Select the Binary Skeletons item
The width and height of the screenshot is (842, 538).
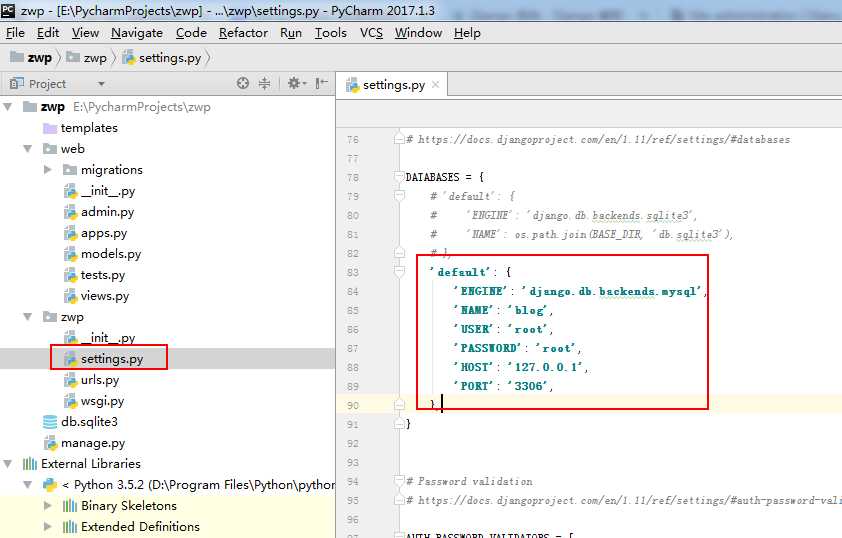tap(120, 506)
